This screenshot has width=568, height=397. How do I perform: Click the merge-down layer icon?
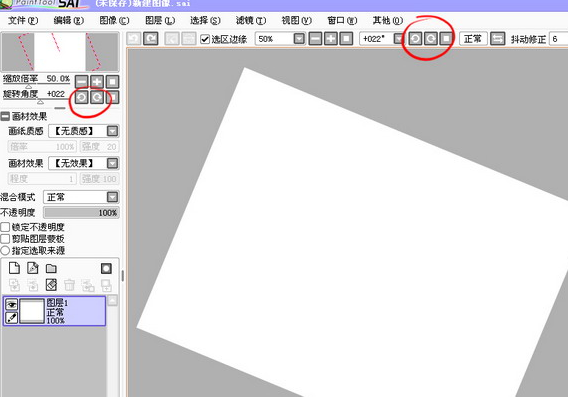[x=33, y=285]
